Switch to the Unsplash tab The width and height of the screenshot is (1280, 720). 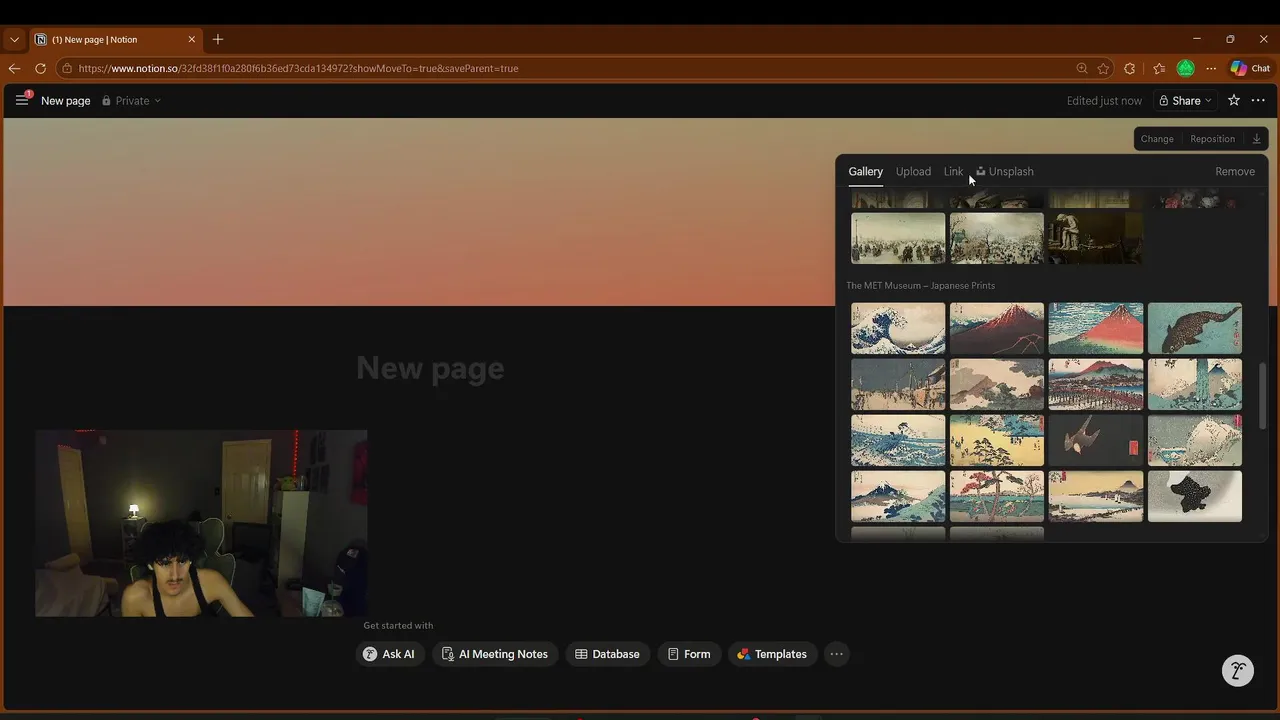[1005, 171]
